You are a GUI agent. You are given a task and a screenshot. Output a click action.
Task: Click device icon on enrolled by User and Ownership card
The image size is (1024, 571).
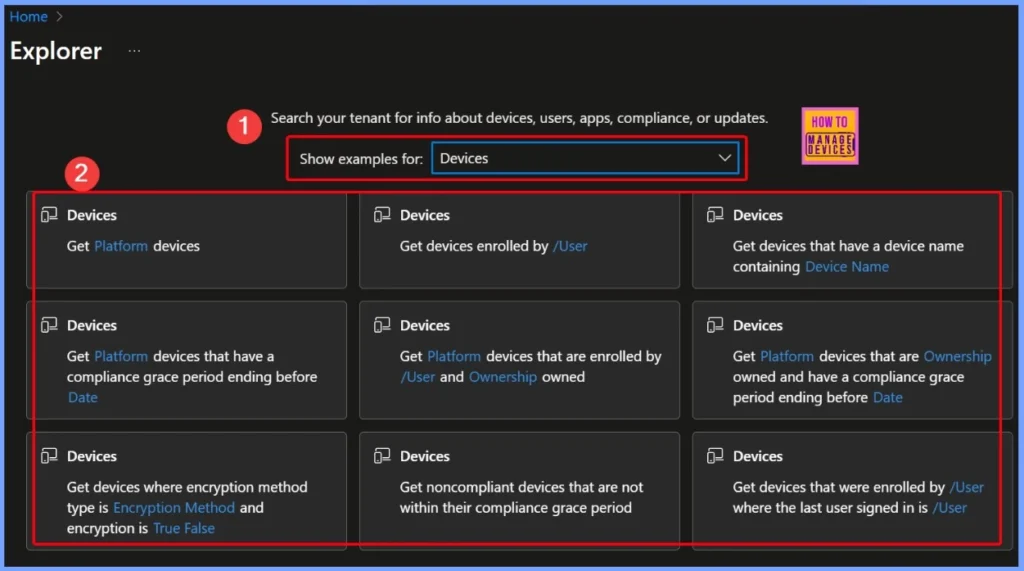tap(382, 325)
